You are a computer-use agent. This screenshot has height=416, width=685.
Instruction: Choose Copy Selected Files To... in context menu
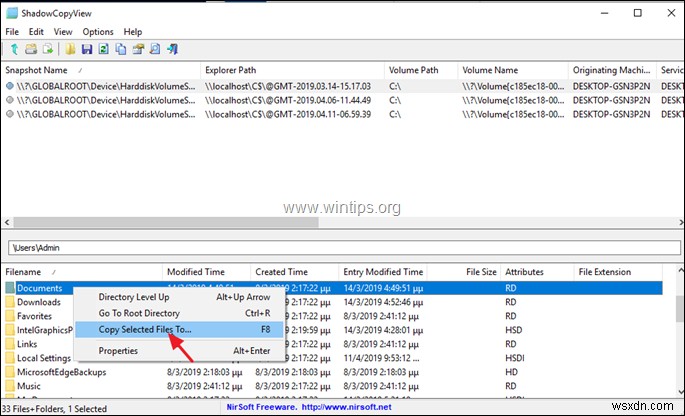179,329
